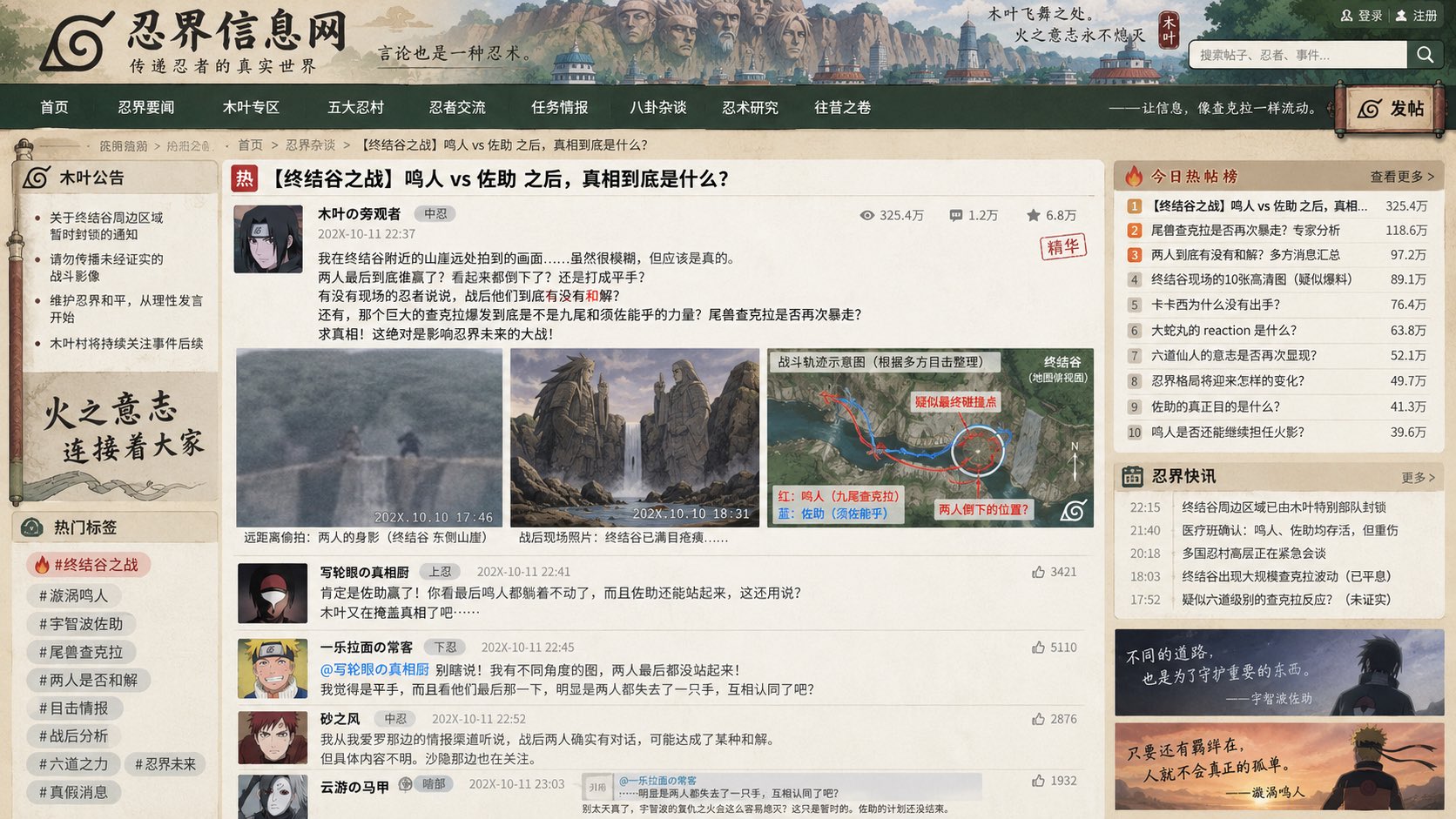
Task: Click the flame icon beside 今日热帖榜
Action: (x=1133, y=176)
